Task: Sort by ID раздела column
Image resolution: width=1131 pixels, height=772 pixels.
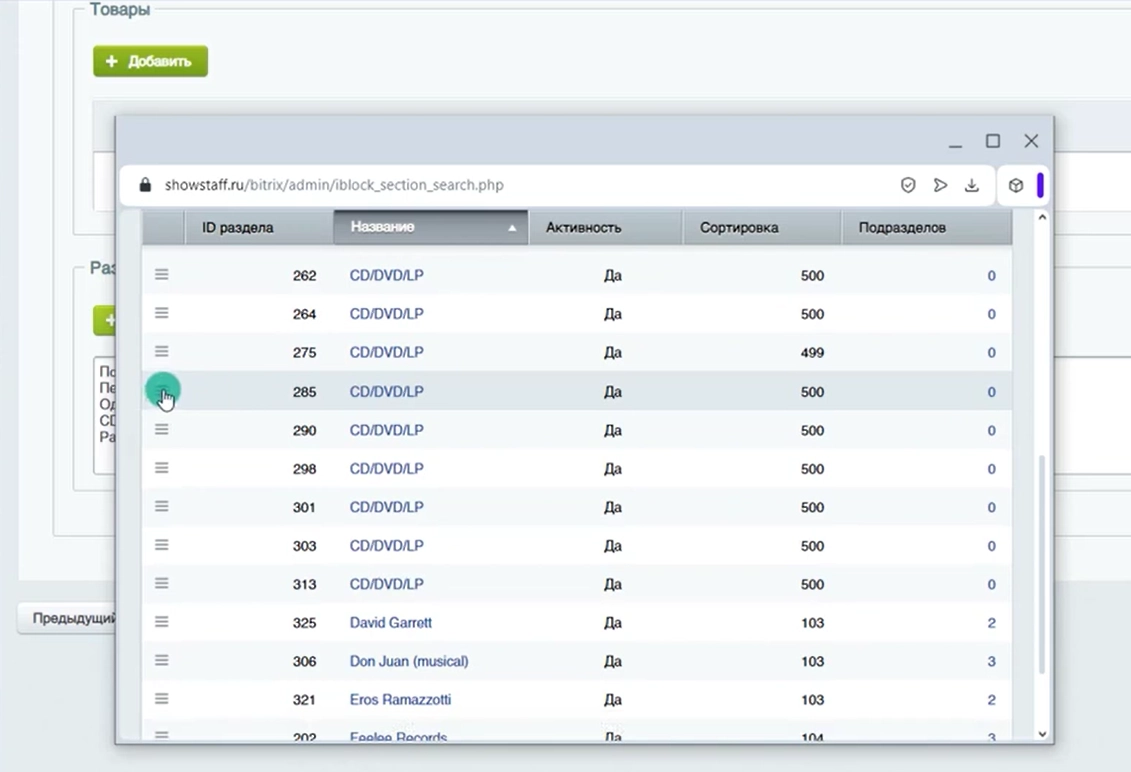Action: pyautogui.click(x=259, y=227)
